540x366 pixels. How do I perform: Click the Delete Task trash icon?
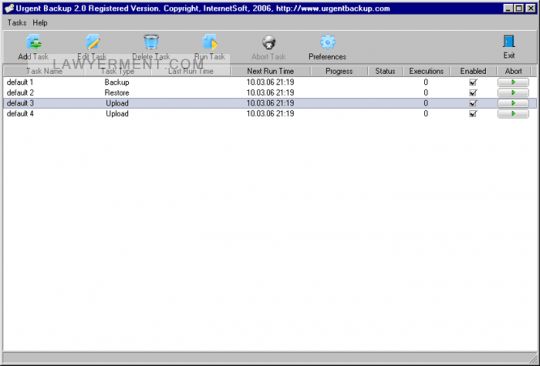tap(151, 42)
